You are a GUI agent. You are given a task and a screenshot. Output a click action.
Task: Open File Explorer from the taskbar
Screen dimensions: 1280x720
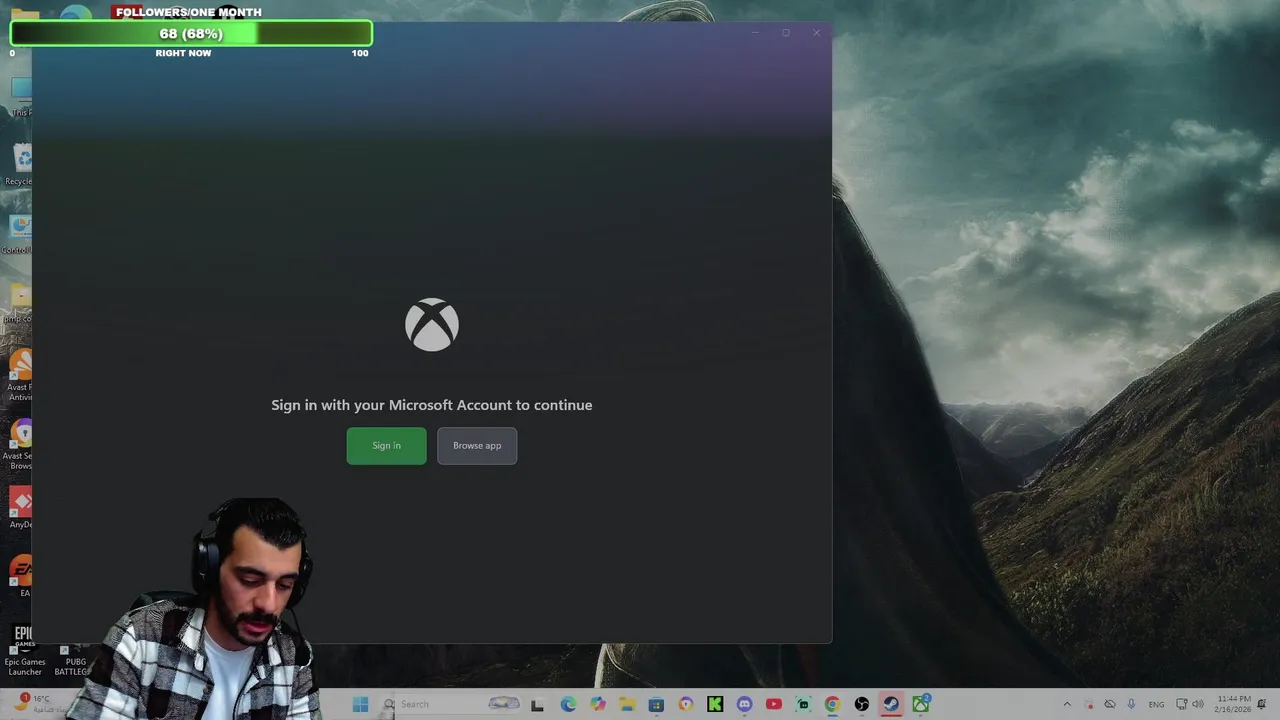pos(627,704)
